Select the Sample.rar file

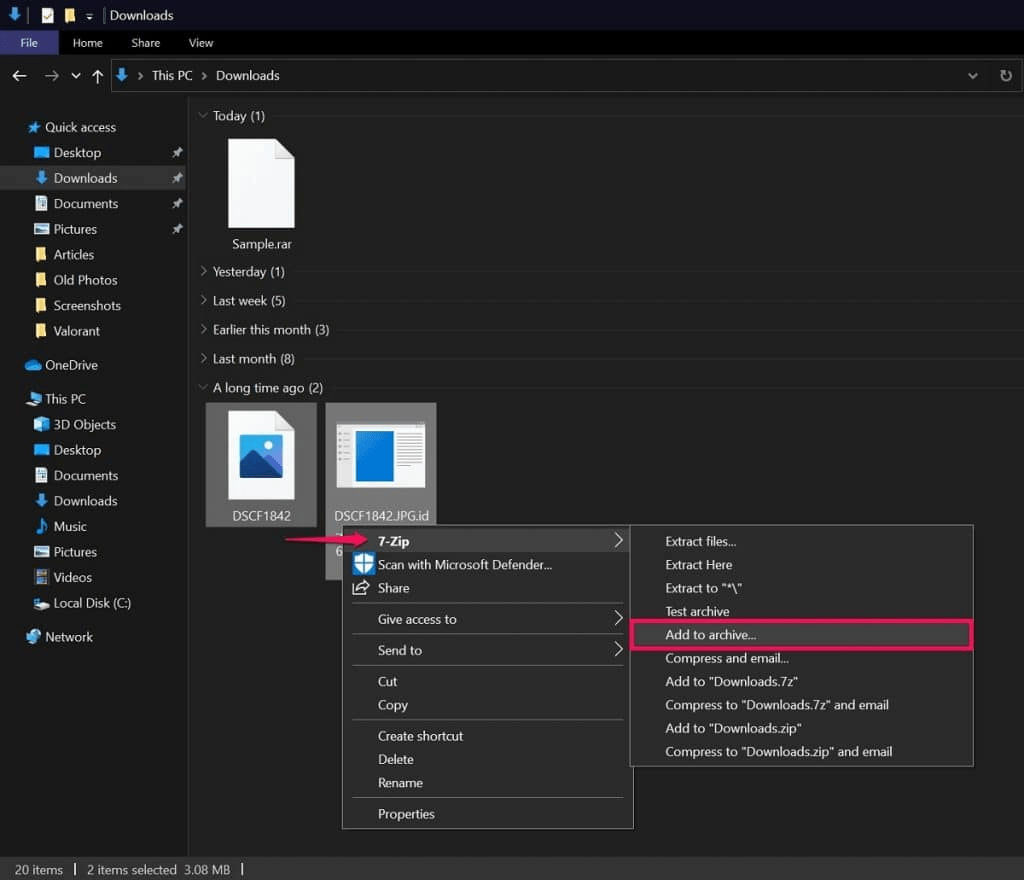tap(261, 194)
